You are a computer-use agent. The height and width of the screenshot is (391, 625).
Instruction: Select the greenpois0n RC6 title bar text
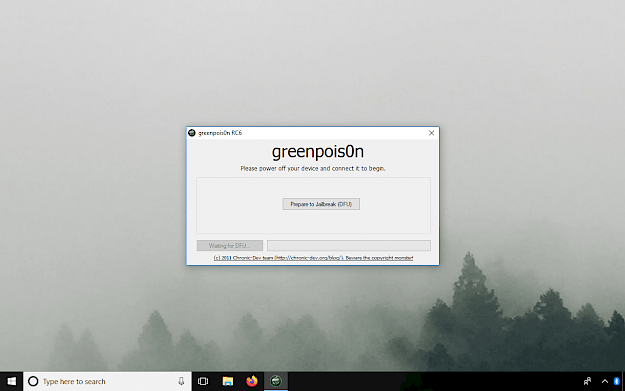pos(220,133)
